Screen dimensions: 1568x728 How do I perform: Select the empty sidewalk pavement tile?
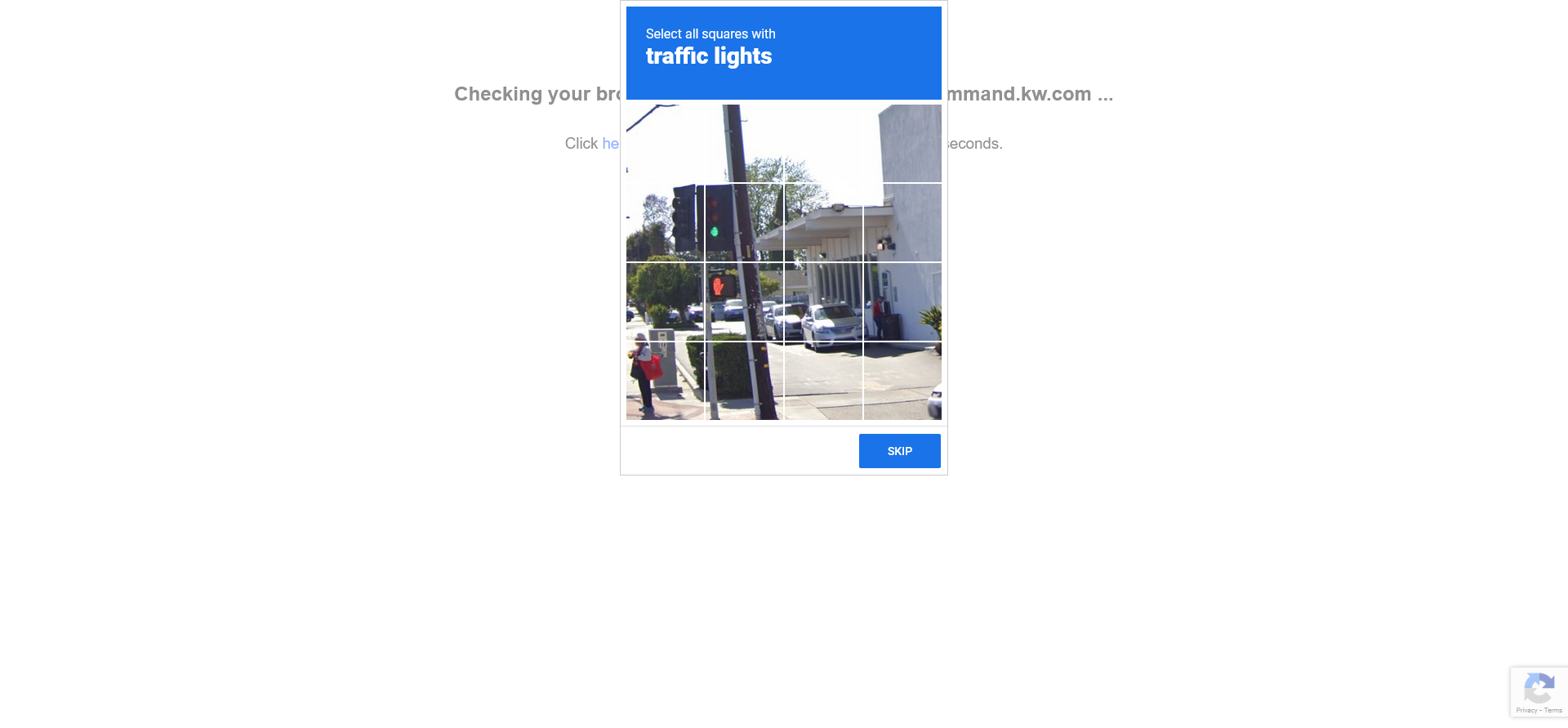(823, 381)
